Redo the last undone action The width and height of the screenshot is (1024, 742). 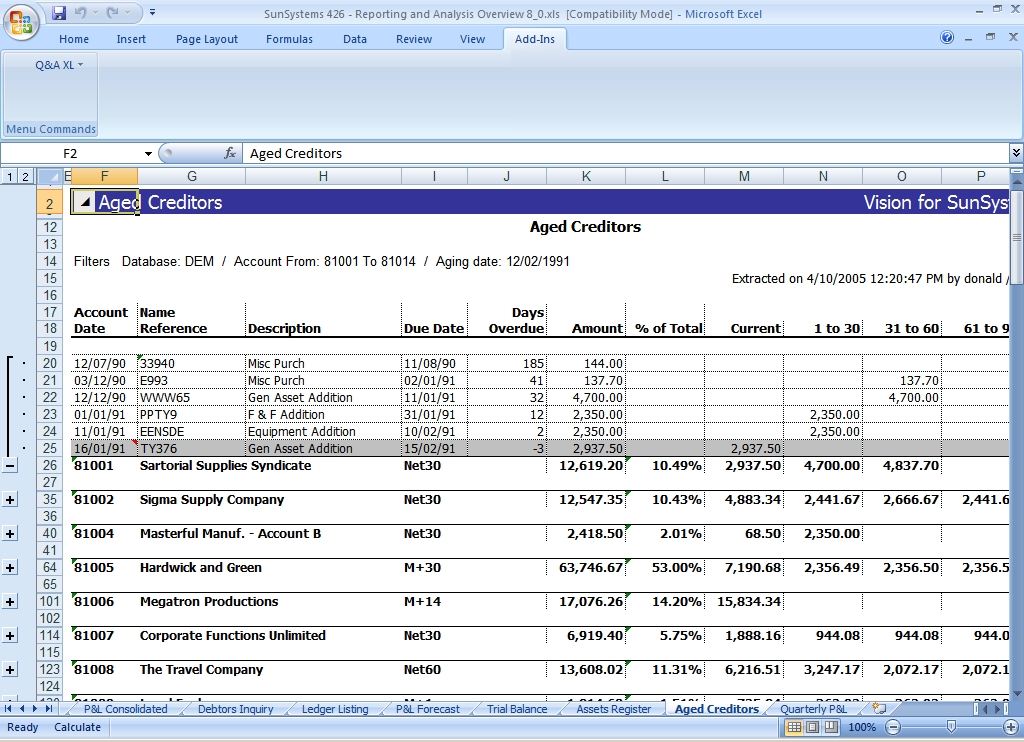(x=112, y=12)
